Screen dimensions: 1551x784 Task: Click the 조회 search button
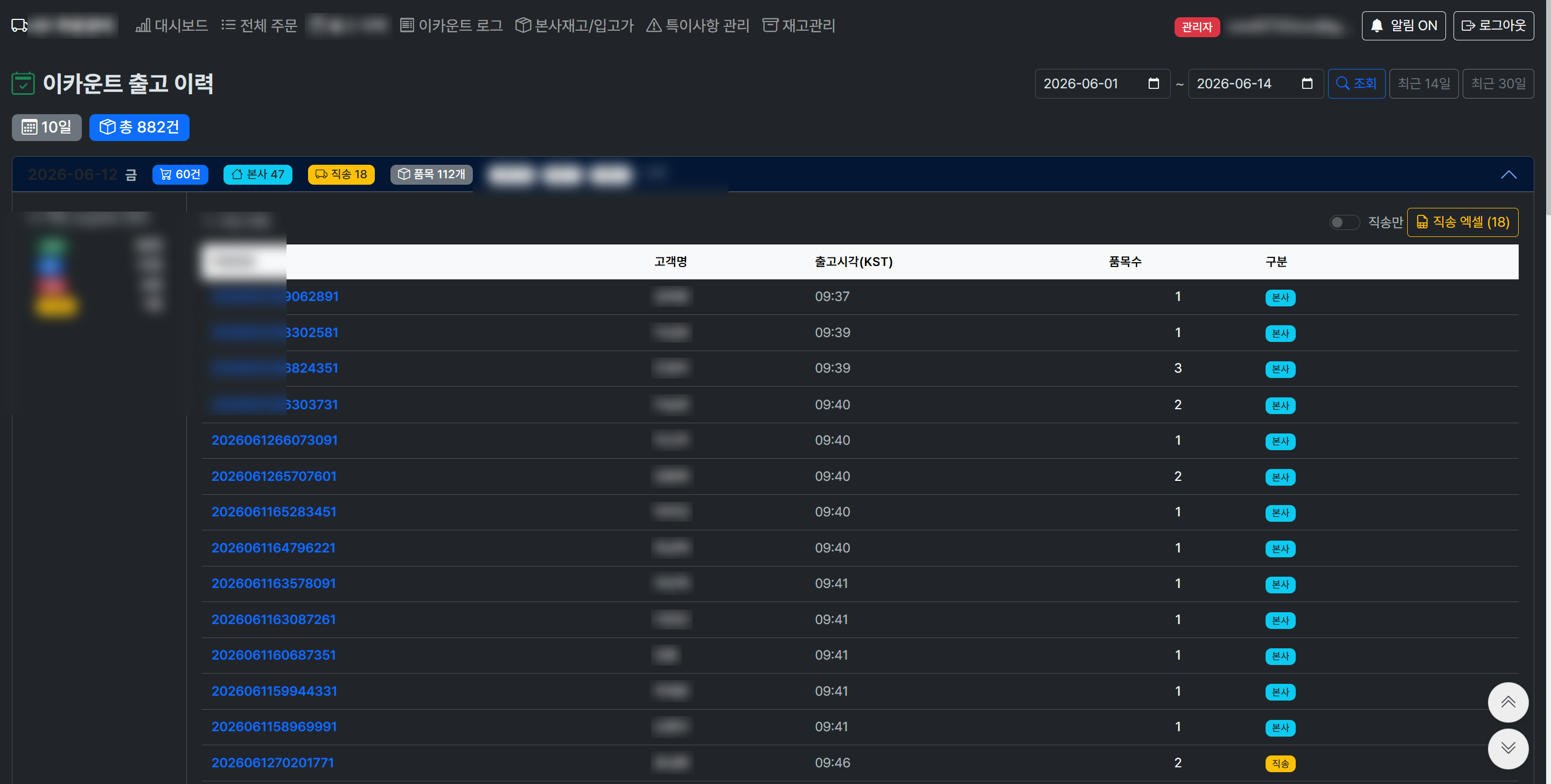coord(1356,83)
